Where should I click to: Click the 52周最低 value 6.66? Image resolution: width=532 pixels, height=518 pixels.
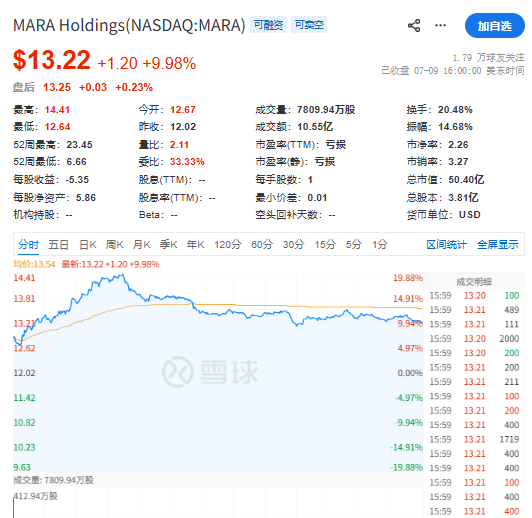coord(76,162)
